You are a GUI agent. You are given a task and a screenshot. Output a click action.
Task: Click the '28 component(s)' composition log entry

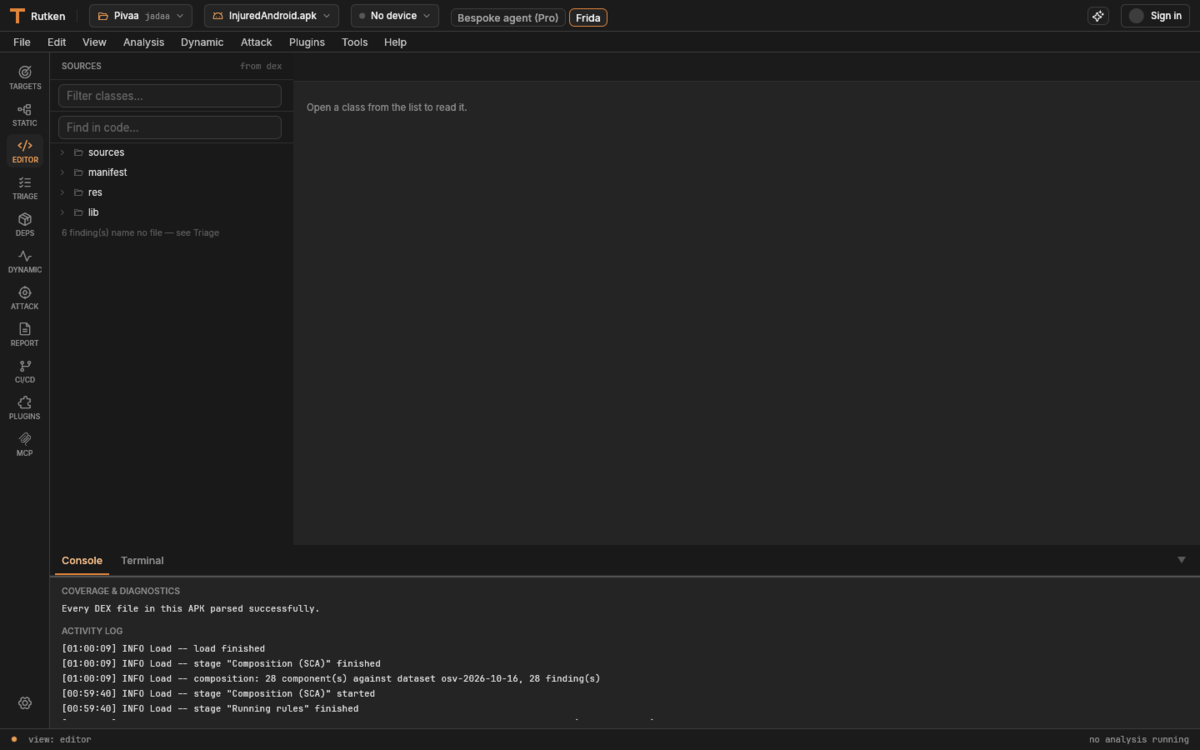pos(331,678)
